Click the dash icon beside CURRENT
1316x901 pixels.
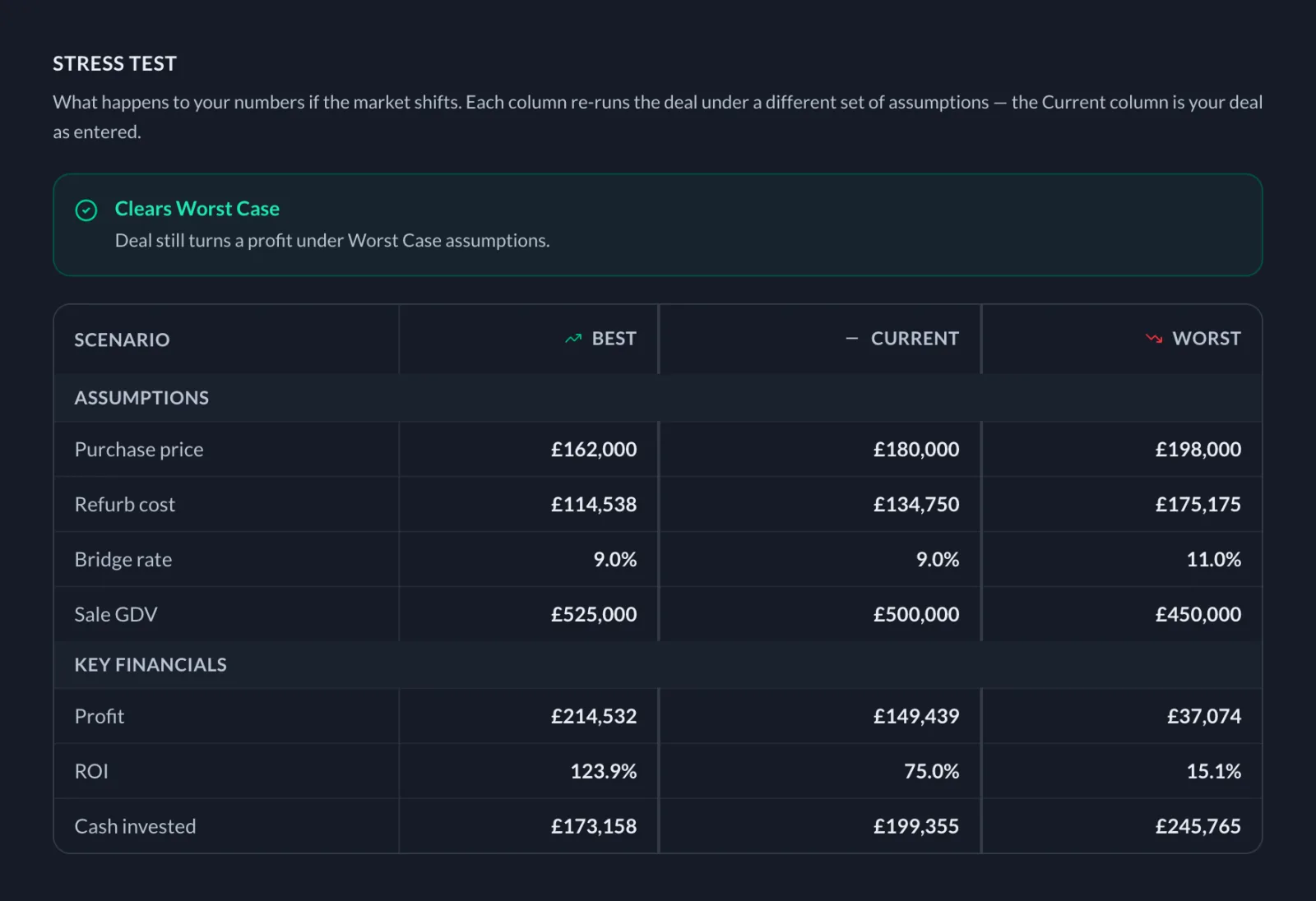tap(852, 339)
